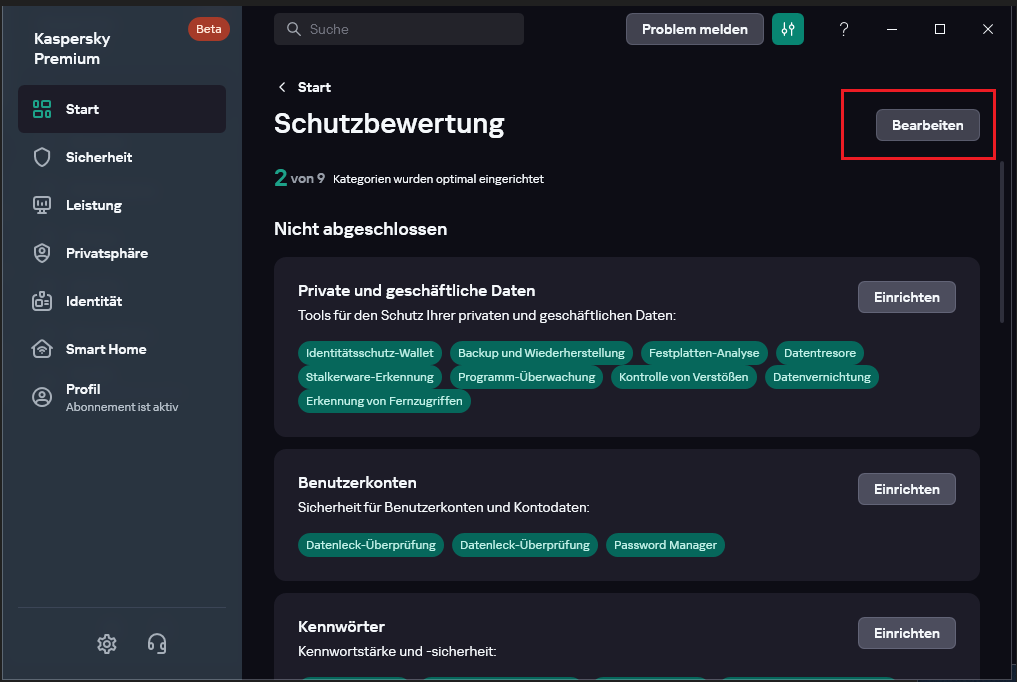This screenshot has width=1017, height=682.
Task: Click the "2 von 9" score text
Action: click(x=299, y=178)
